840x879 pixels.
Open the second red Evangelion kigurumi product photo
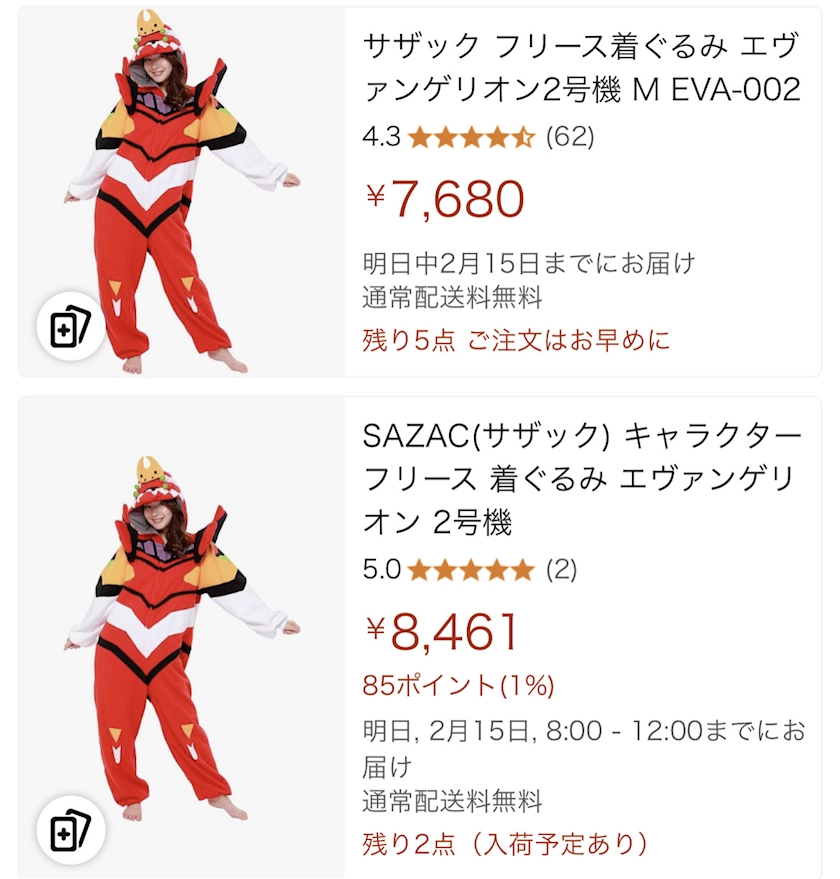(x=182, y=637)
